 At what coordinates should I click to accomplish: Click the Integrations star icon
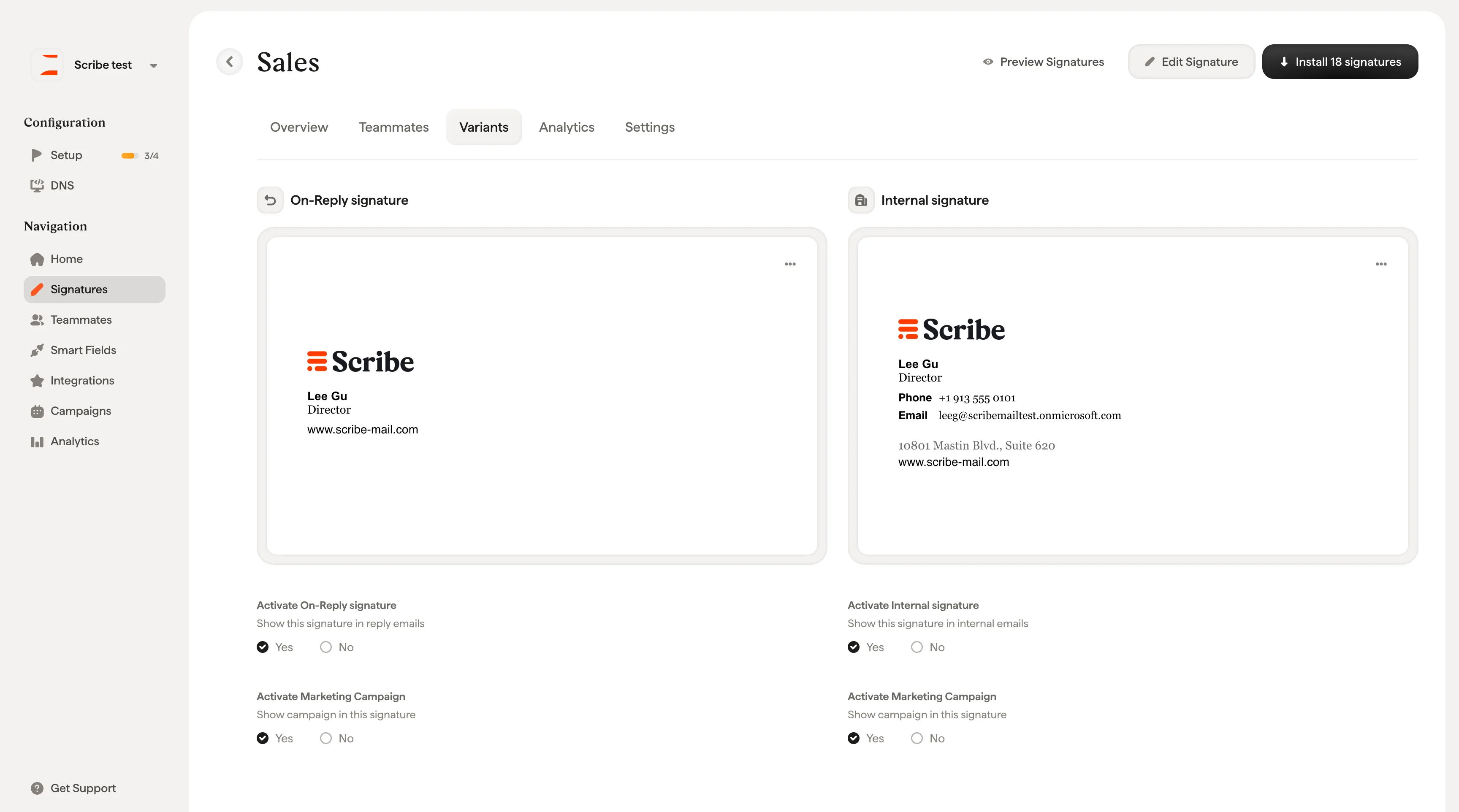tap(37, 381)
